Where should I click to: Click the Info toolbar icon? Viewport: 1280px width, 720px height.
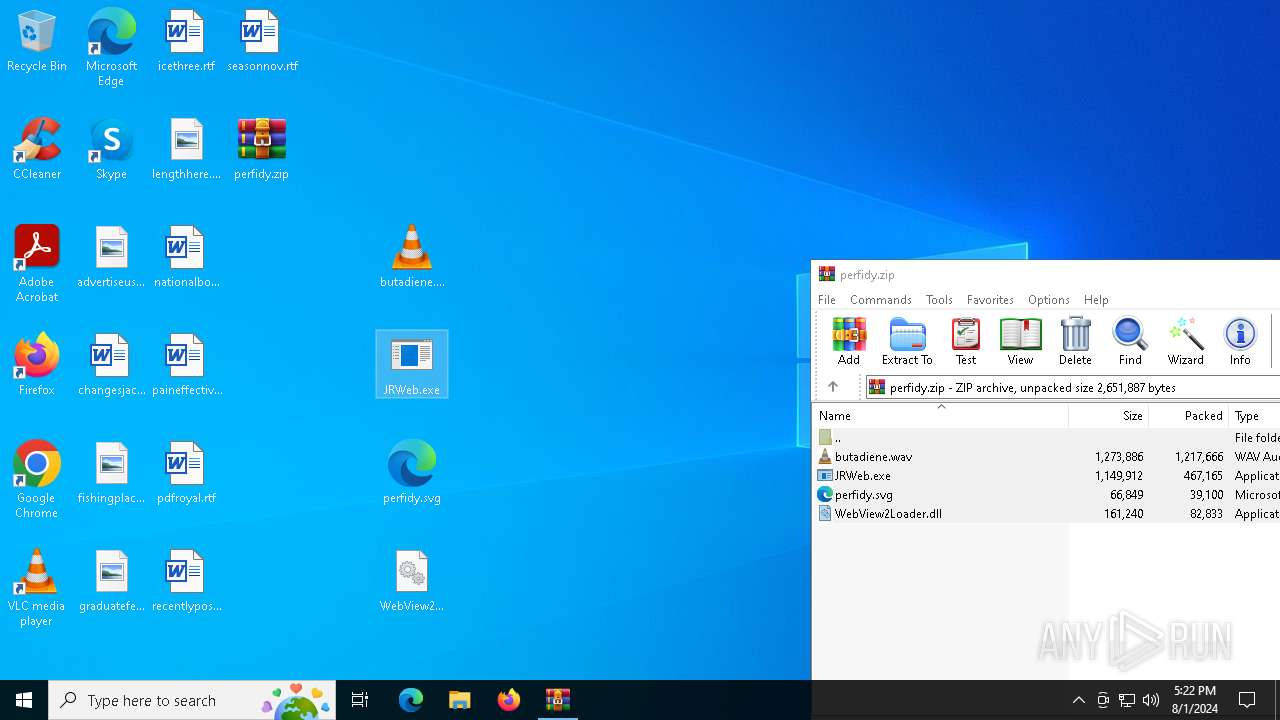point(1240,341)
